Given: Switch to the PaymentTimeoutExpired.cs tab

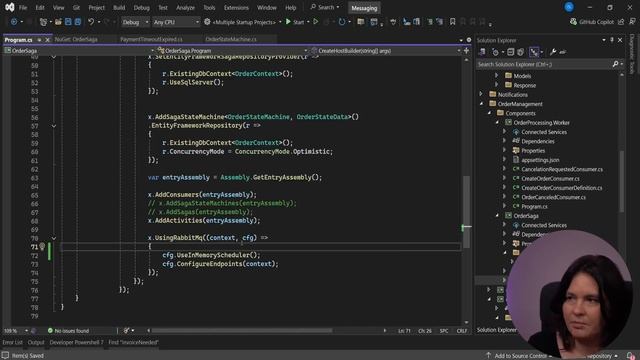Looking at the screenshot, I should [151, 40].
